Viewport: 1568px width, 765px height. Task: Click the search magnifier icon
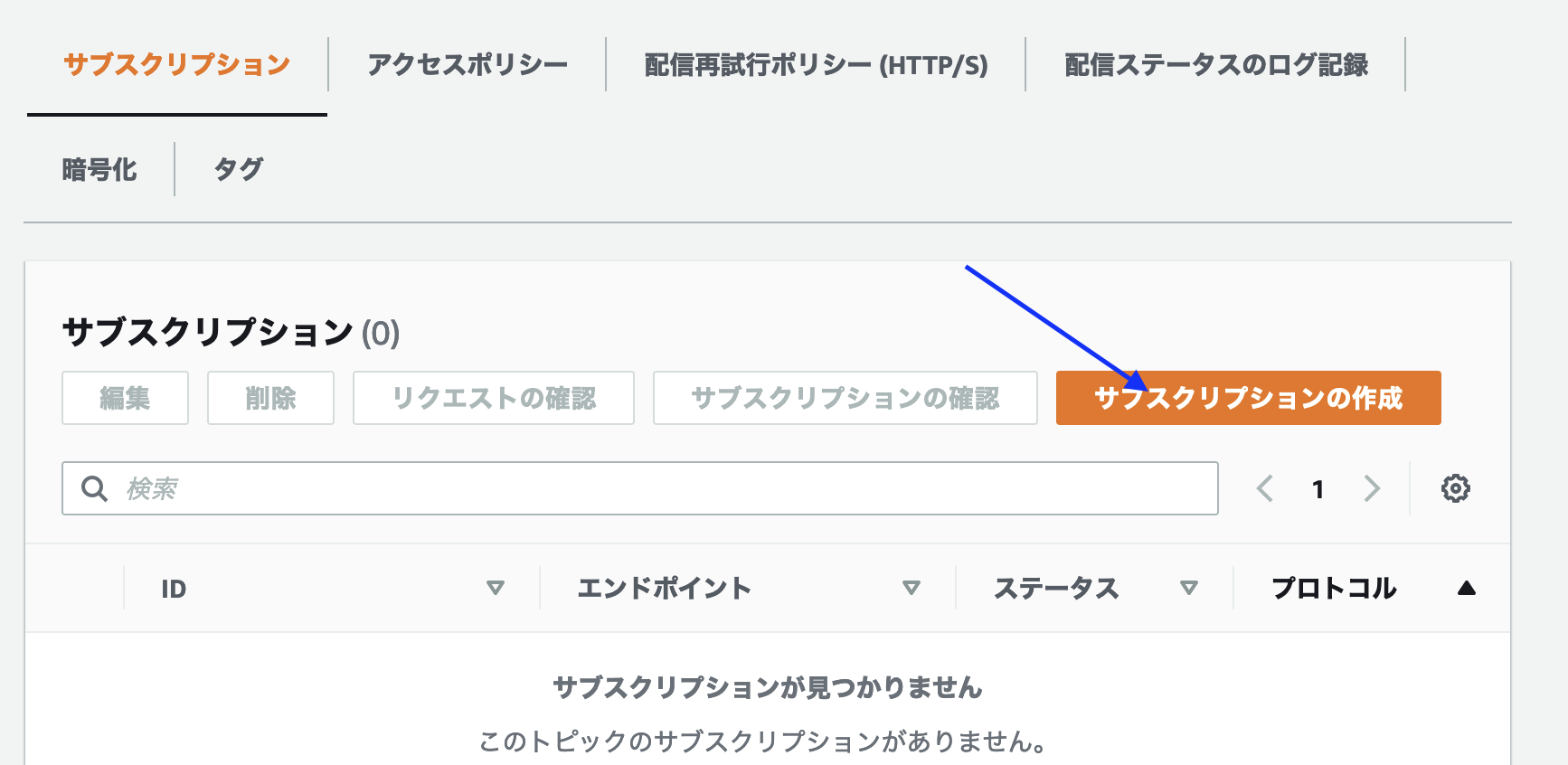coord(94,488)
